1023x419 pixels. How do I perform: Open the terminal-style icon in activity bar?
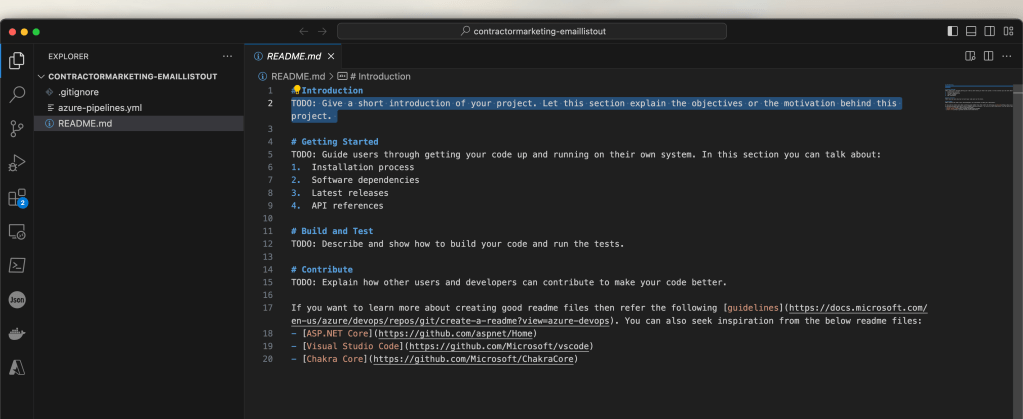coord(17,266)
